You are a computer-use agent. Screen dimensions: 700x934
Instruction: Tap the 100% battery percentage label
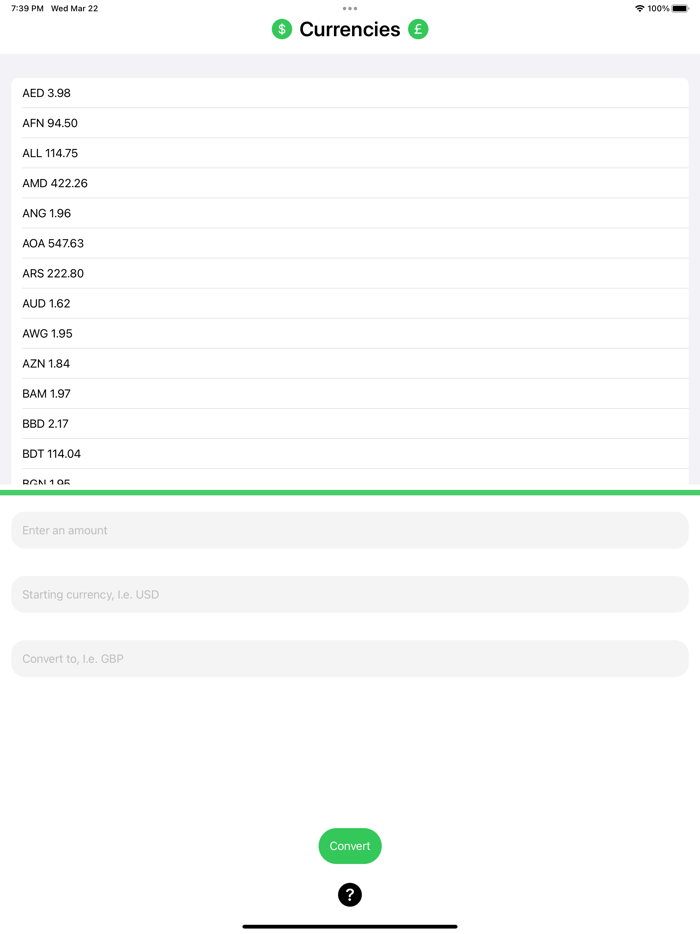[659, 8]
